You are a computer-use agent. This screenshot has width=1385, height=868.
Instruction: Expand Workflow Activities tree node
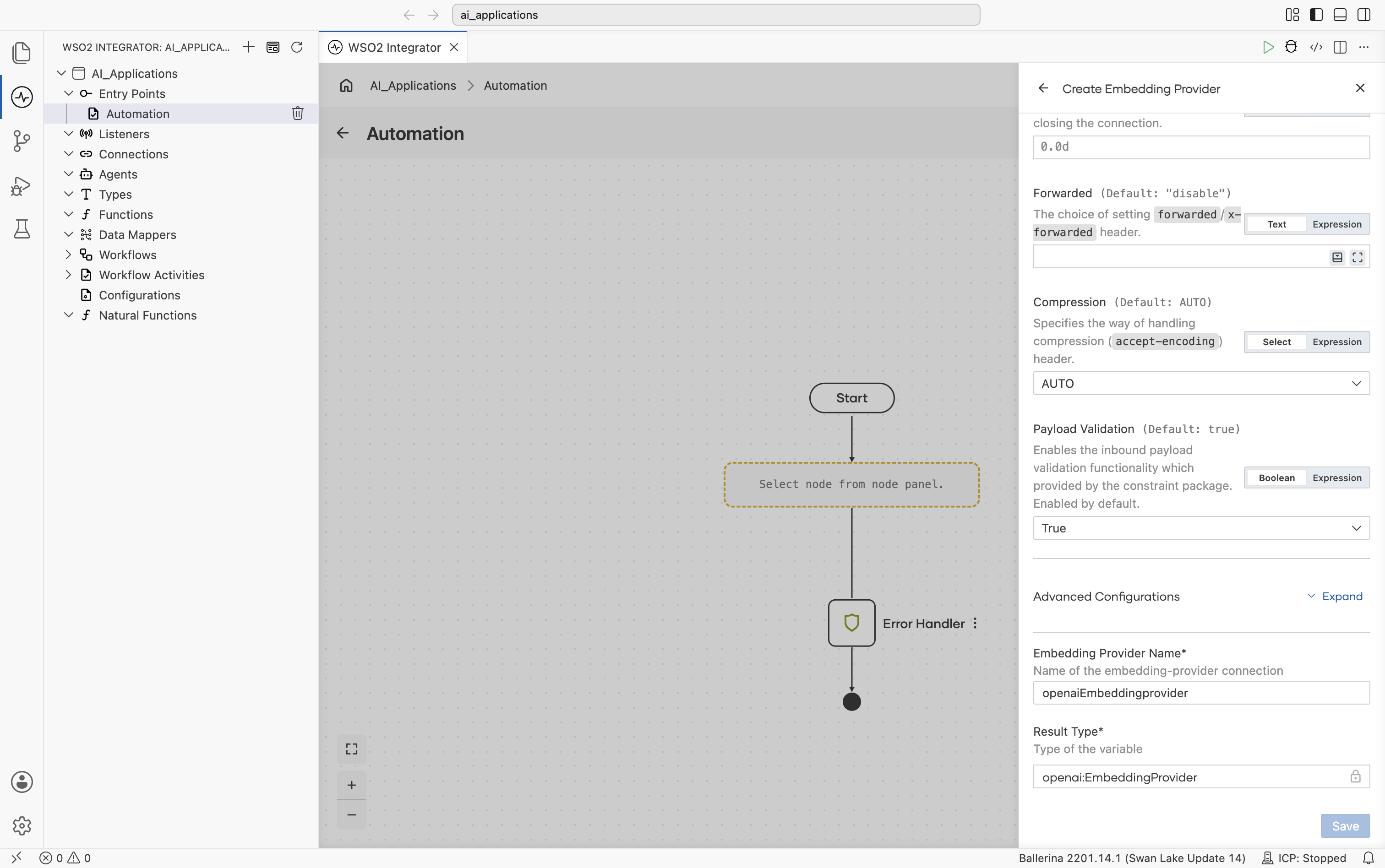tap(68, 275)
